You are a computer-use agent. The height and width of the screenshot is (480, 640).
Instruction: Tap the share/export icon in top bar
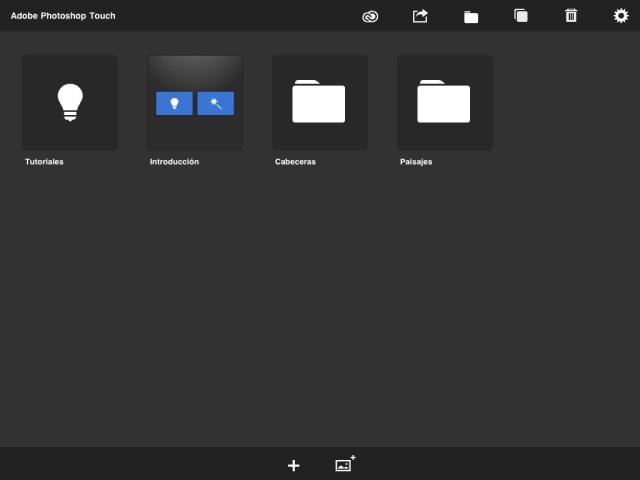tap(420, 16)
